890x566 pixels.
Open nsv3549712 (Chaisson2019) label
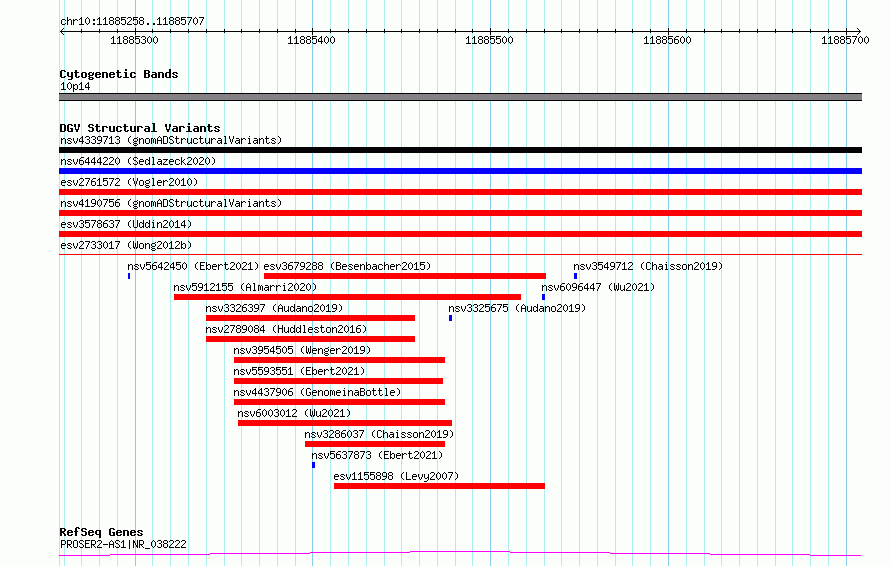[648, 266]
